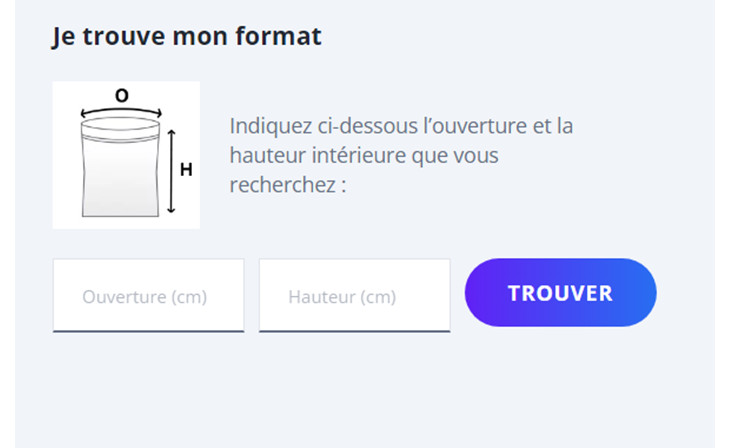This screenshot has width=730, height=448.
Task: Focus the Ouverture (cm) input field
Action: (149, 296)
